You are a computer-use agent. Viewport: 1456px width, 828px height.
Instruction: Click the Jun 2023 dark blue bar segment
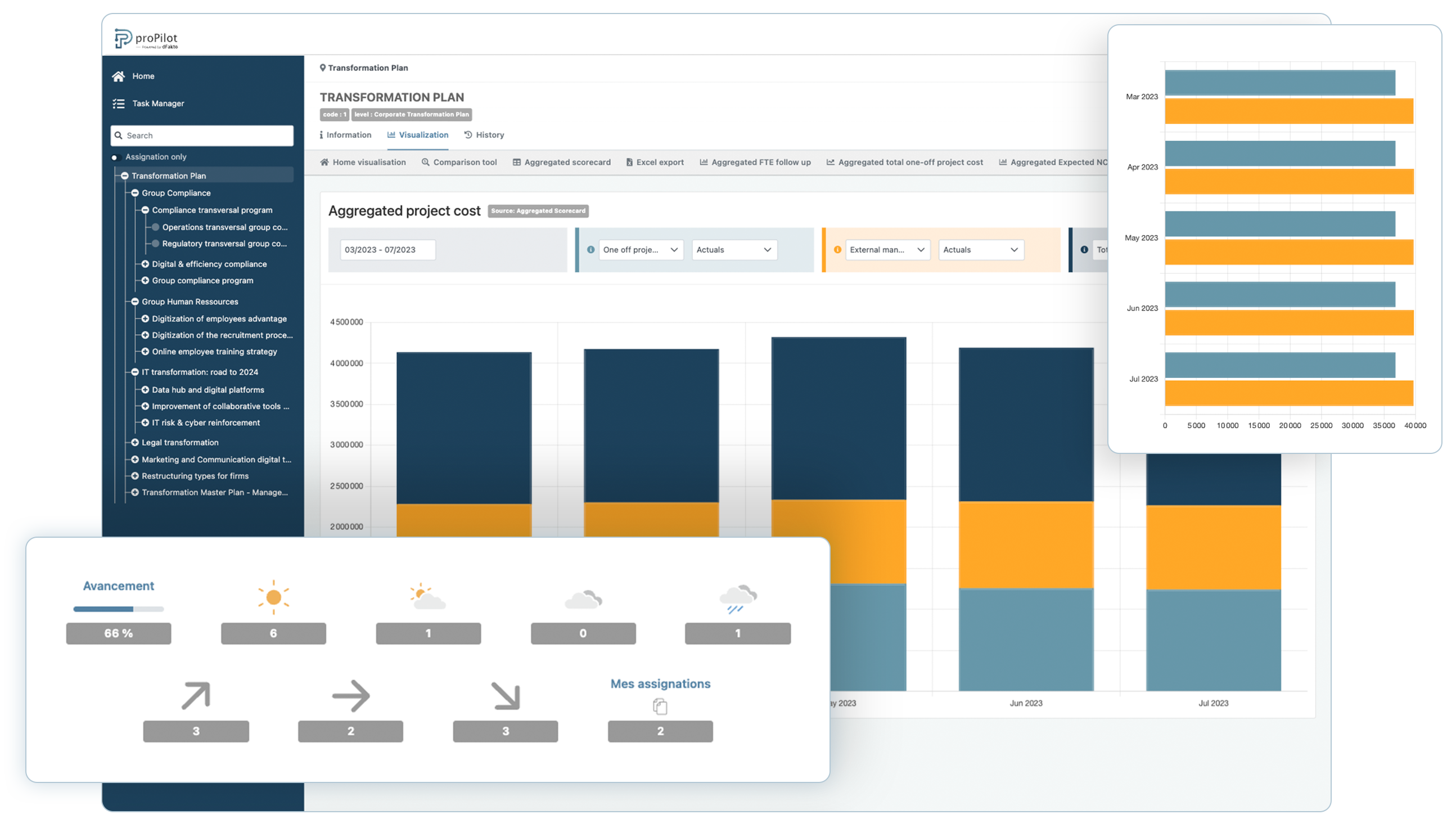[1026, 424]
